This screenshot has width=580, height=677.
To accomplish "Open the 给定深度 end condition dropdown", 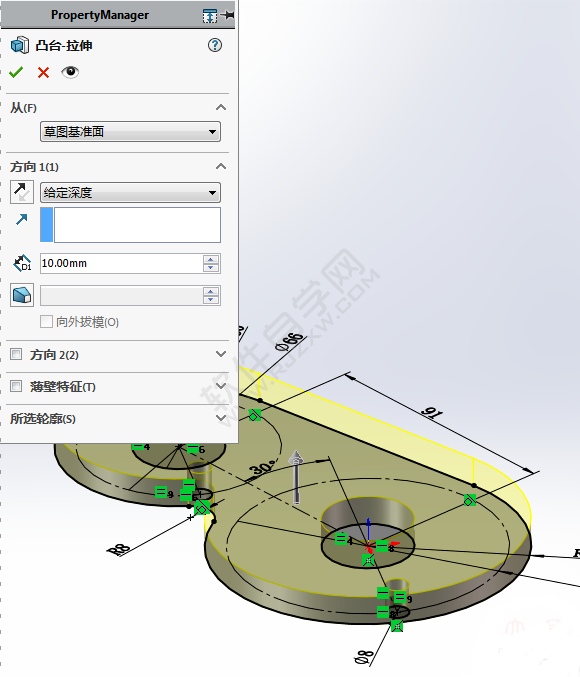I will 130,192.
